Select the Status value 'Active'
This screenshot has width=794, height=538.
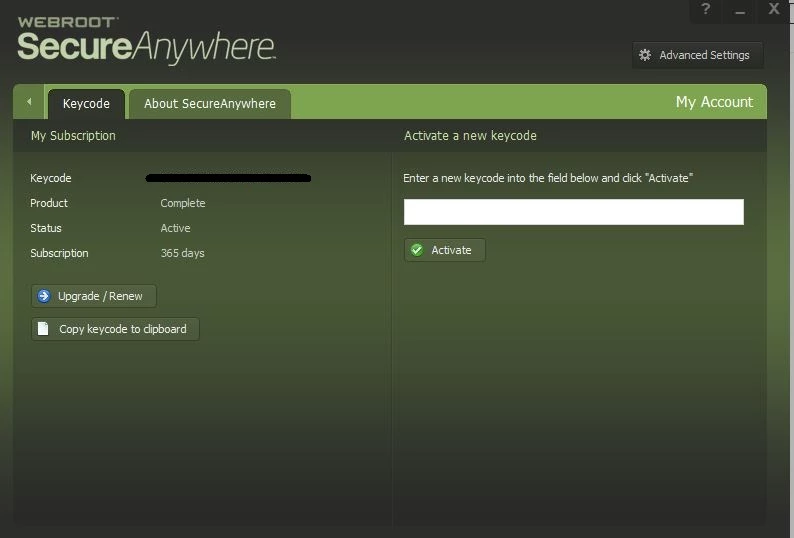[x=175, y=228]
